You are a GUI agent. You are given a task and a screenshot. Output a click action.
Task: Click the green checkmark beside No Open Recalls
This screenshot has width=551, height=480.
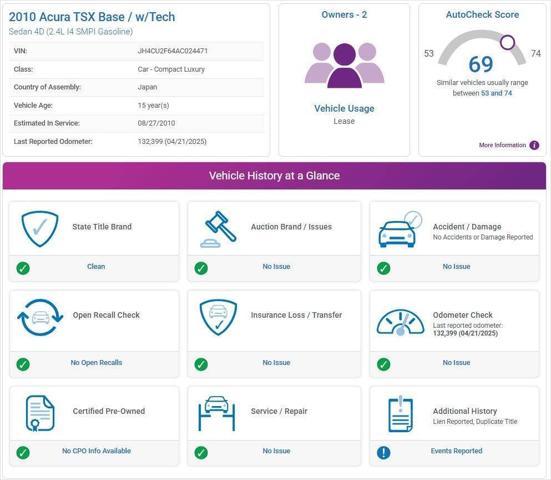[x=23, y=364]
